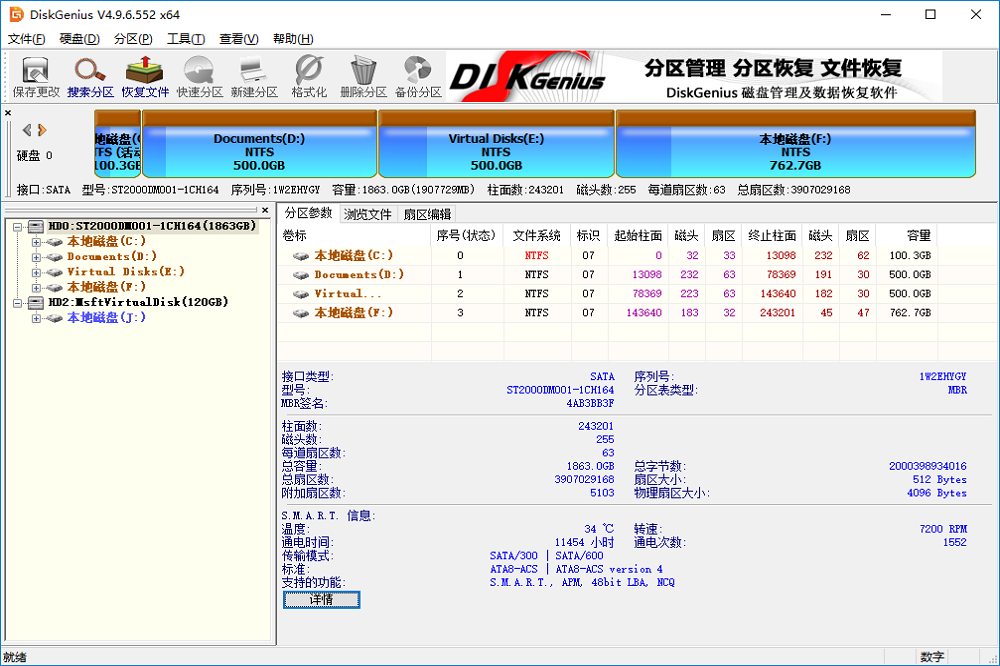The width and height of the screenshot is (1000, 666).
Task: Click the 100.3GB capacity cell in table
Action: (x=910, y=256)
